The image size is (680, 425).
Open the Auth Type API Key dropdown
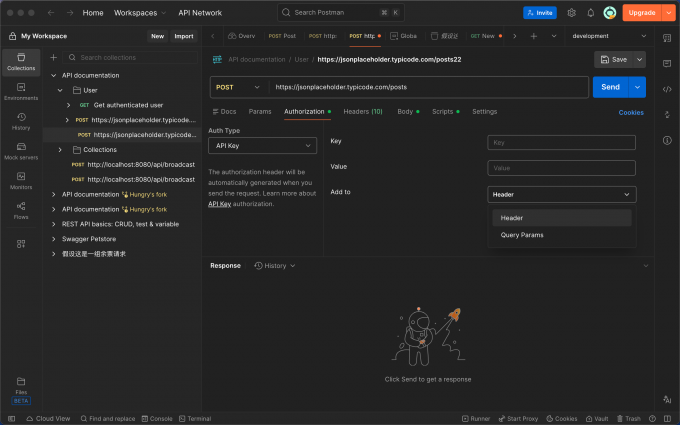(262, 146)
